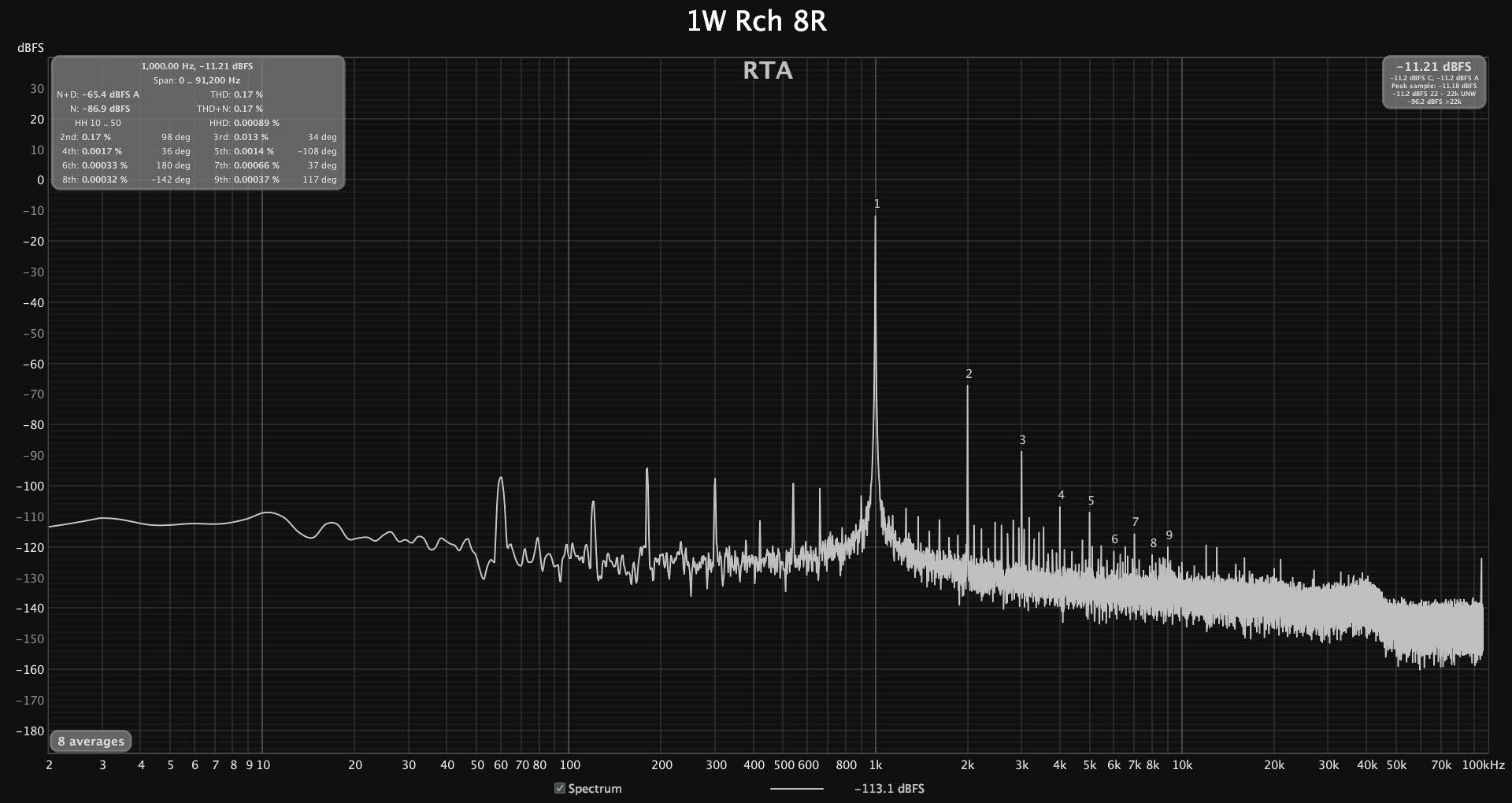Image resolution: width=1512 pixels, height=803 pixels.
Task: Click the THD+N: 0.17 % readout
Action: [x=230, y=109]
